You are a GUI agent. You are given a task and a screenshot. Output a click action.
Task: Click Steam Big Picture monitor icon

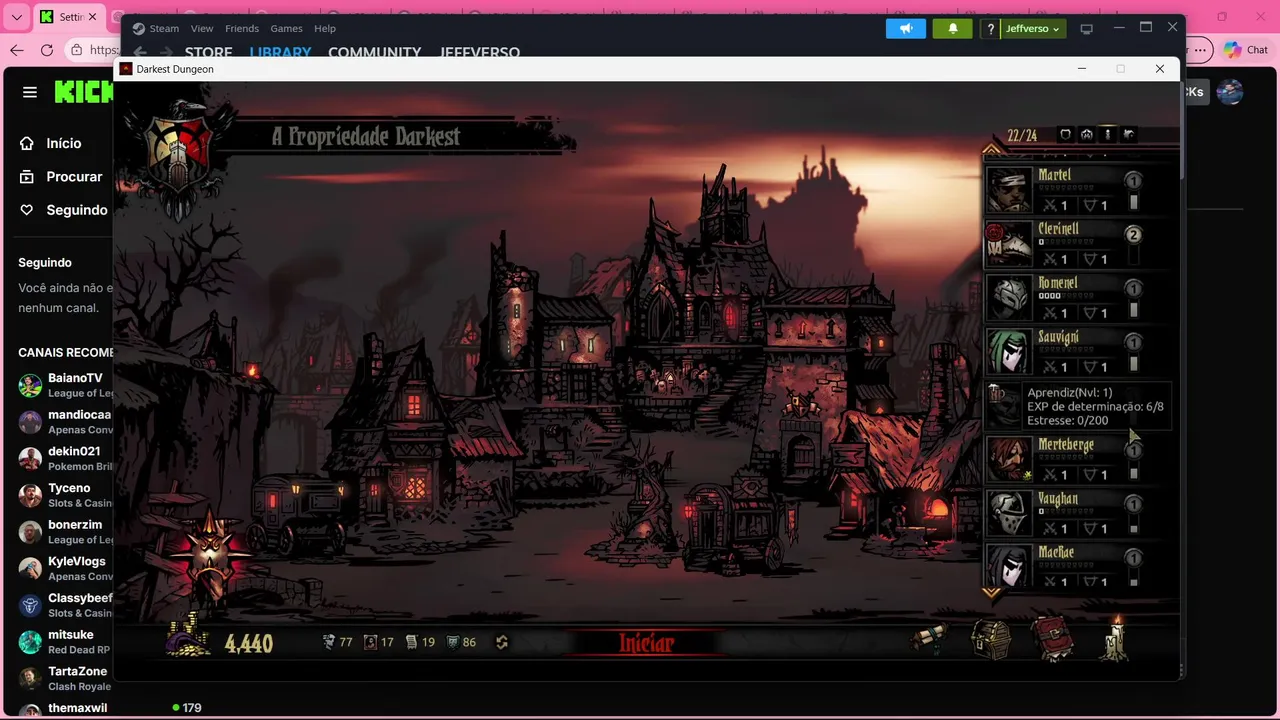point(1087,28)
